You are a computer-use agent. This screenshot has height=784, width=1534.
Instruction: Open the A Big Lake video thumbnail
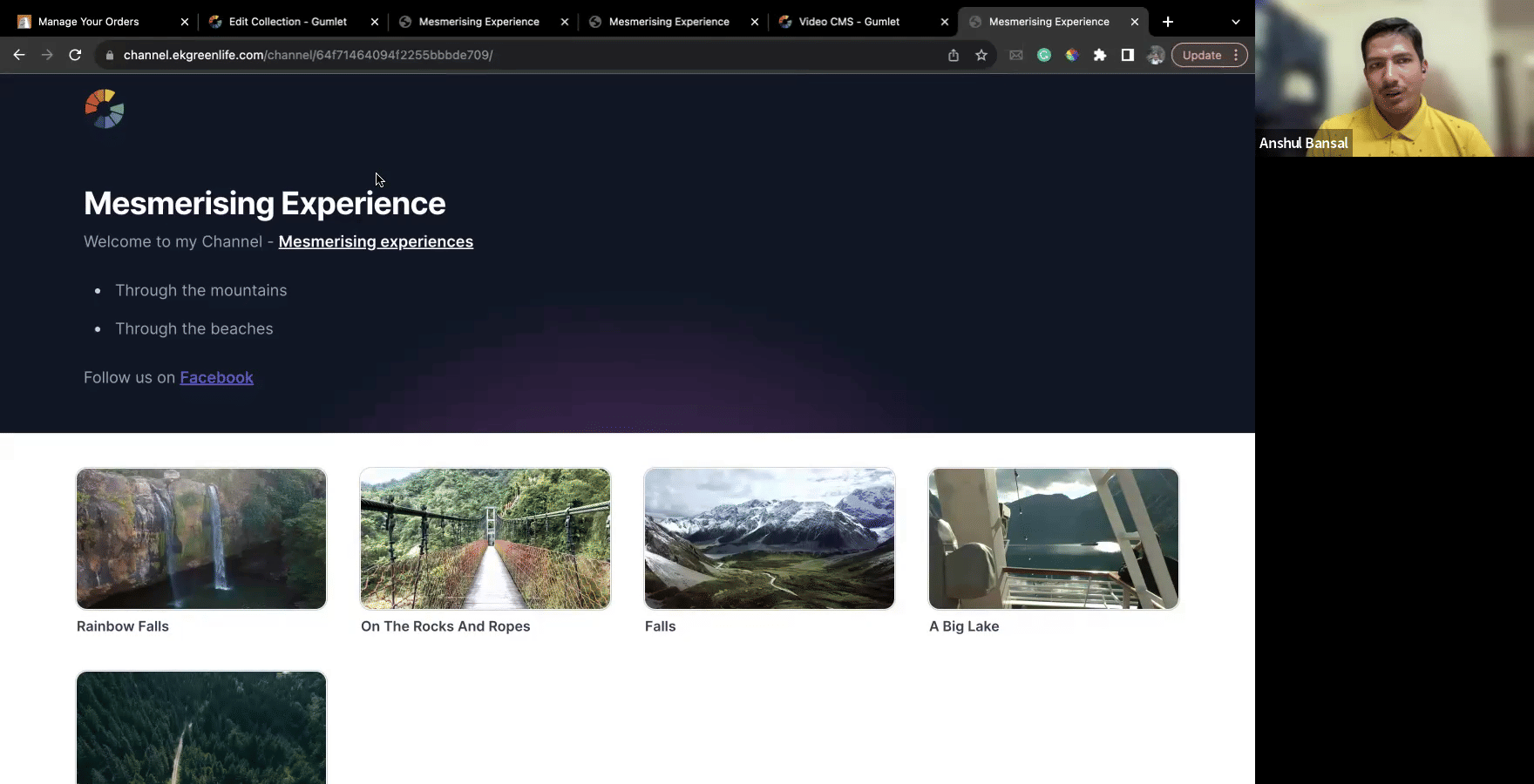[1054, 538]
